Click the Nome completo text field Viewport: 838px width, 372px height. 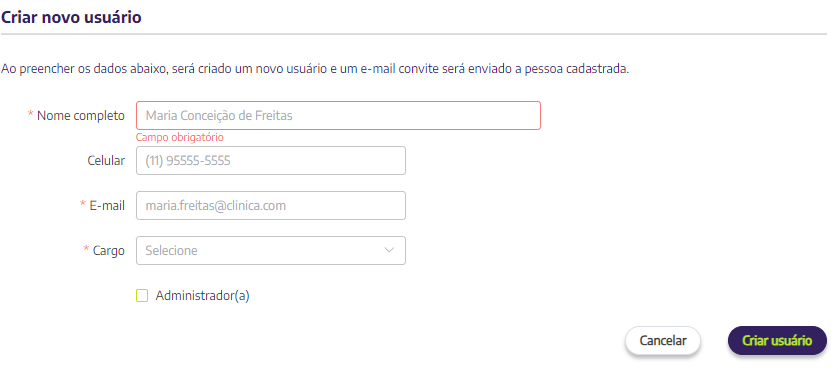(338, 115)
